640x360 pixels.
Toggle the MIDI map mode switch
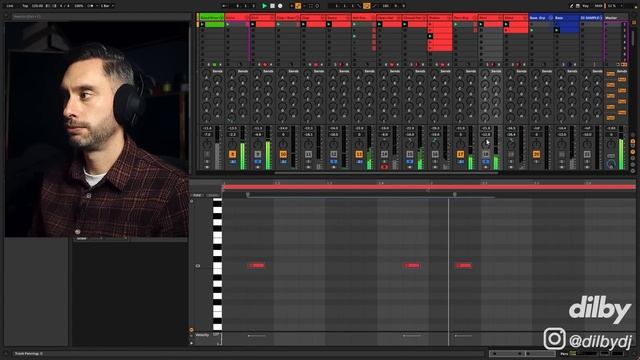pyautogui.click(x=598, y=6)
